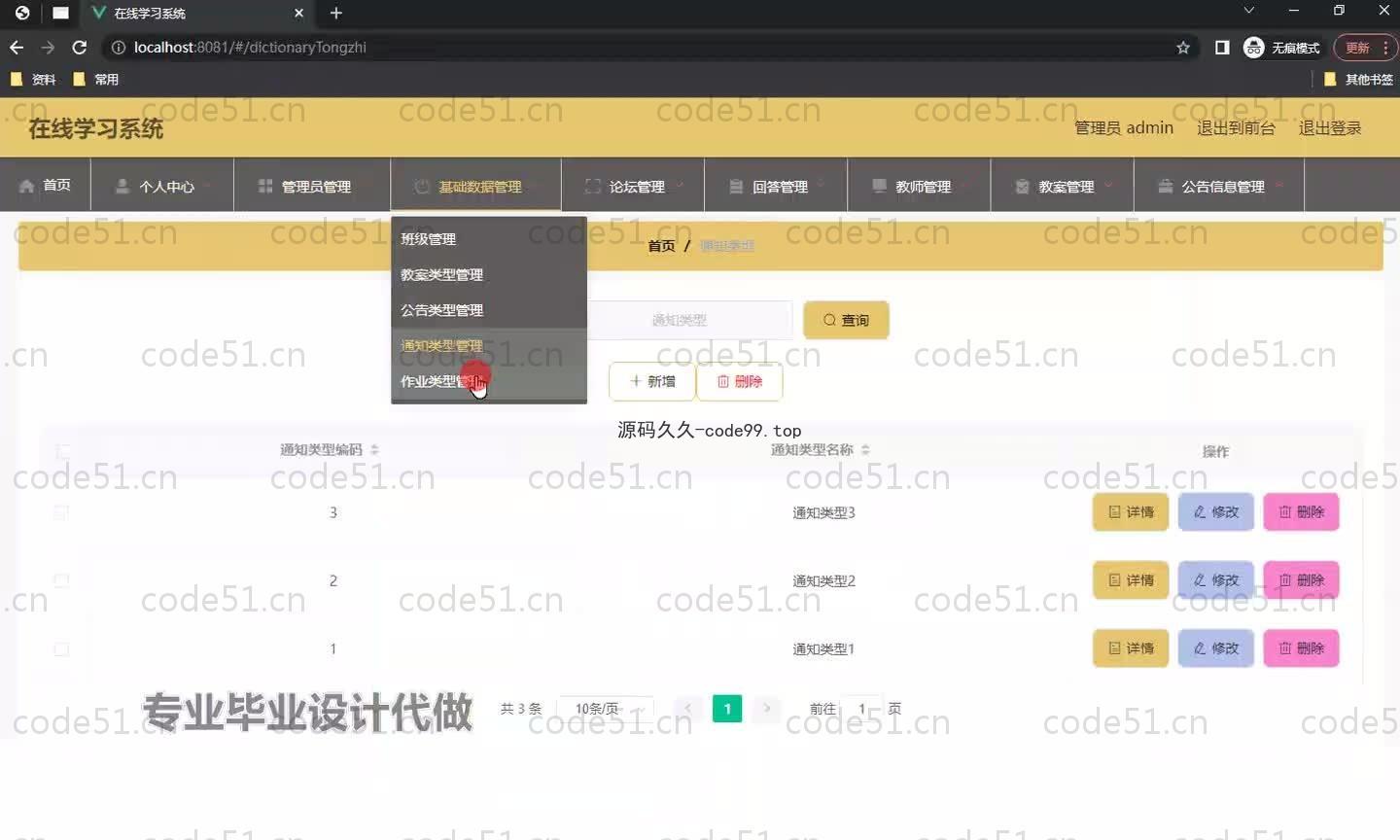The image size is (1400, 840).
Task: Click the icon beside 基础数据管理
Action: (422, 186)
